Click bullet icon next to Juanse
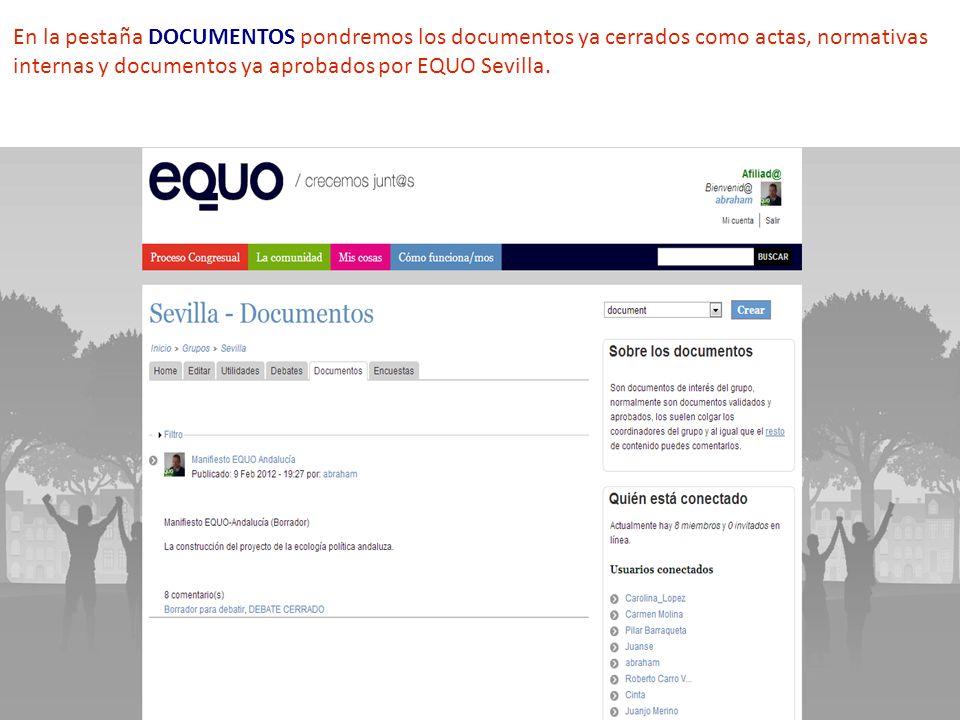Viewport: 960px width, 720px height. 614,647
